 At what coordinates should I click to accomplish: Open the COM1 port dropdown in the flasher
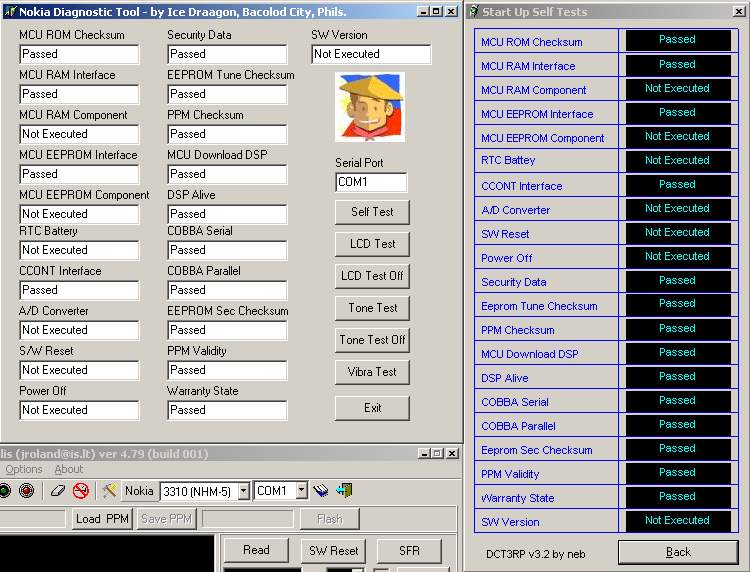(301, 491)
